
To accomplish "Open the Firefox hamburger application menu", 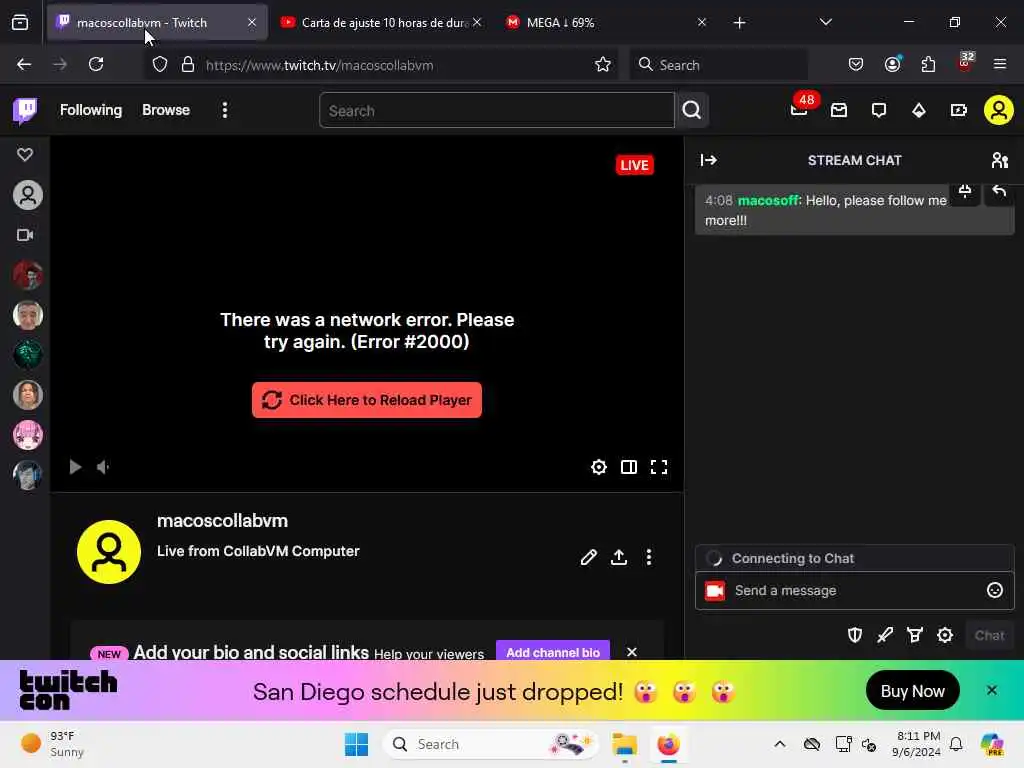I will (1000, 64).
